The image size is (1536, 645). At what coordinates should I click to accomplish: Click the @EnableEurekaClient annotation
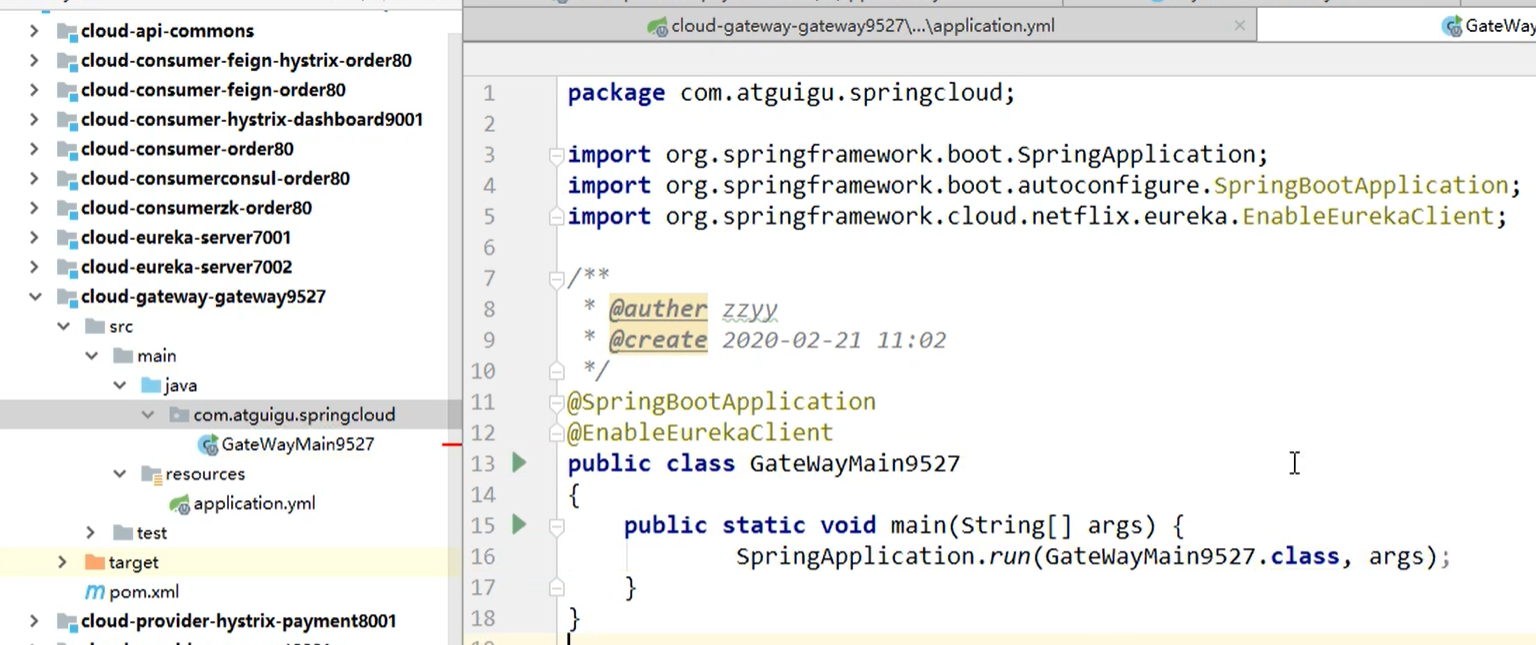tap(700, 433)
